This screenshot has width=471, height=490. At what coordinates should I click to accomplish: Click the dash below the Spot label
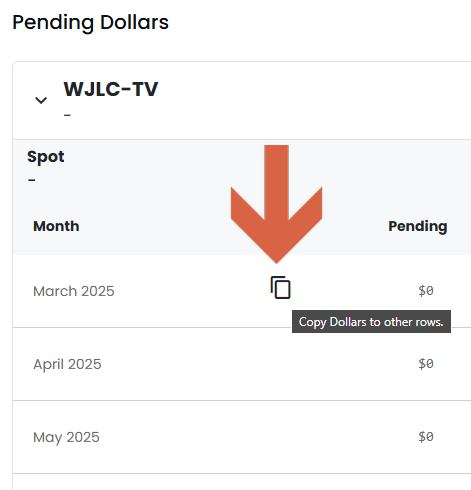pyautogui.click(x=32, y=180)
